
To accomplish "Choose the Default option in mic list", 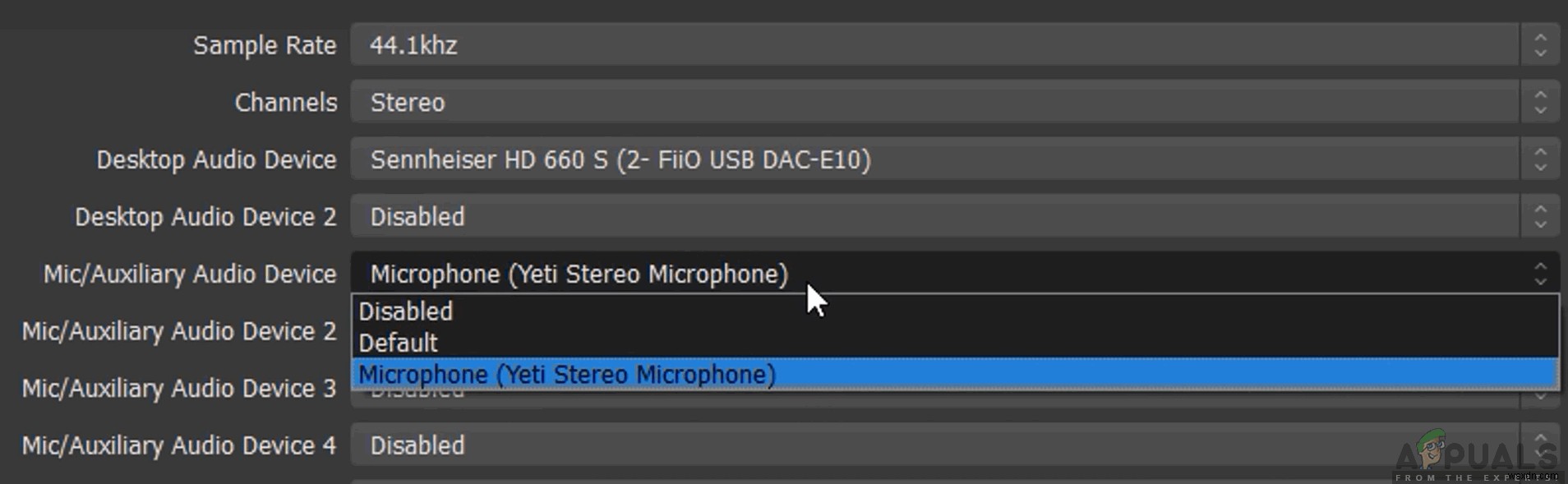I will pyautogui.click(x=399, y=343).
